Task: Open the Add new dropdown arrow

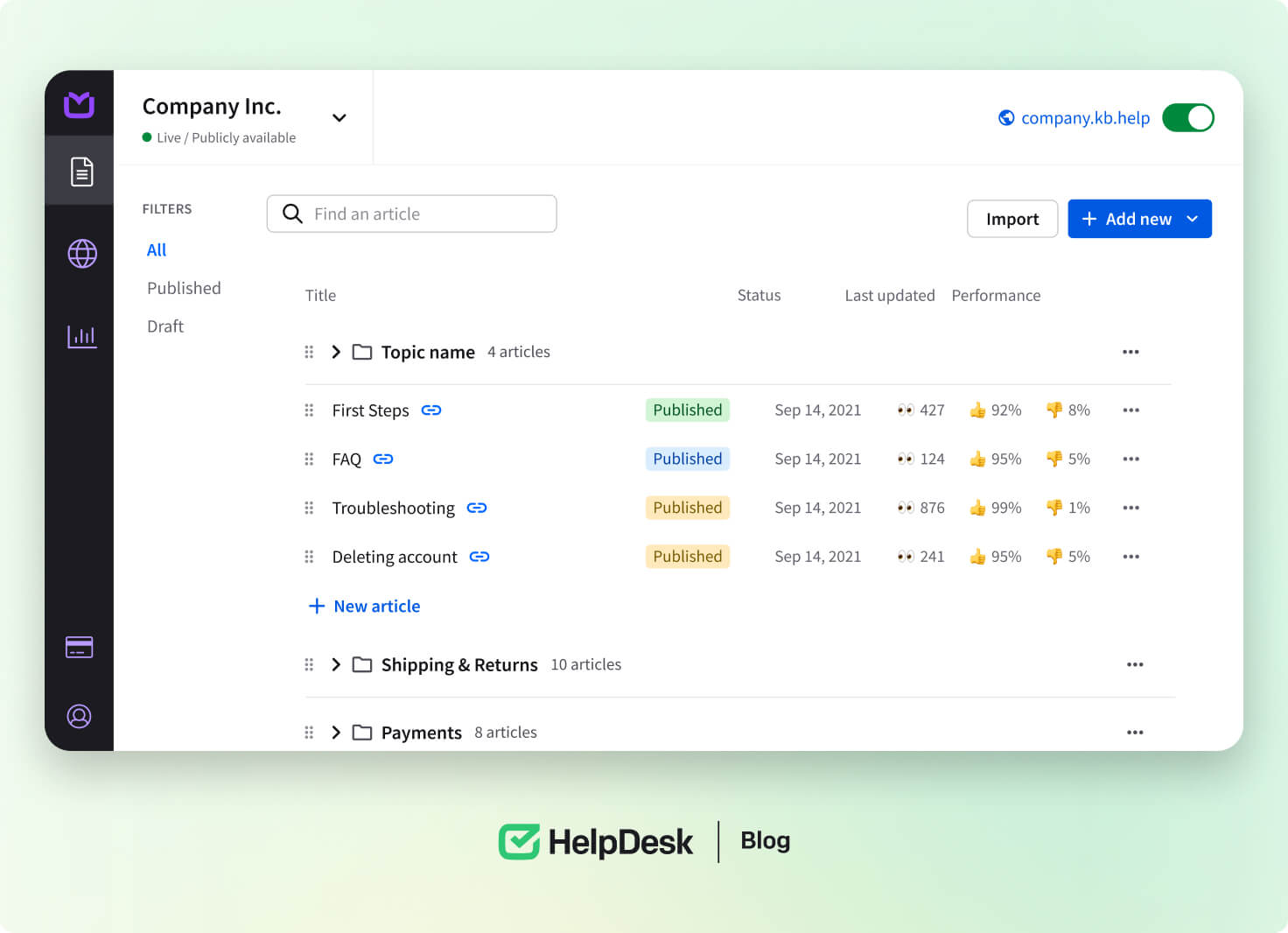Action: click(1193, 219)
